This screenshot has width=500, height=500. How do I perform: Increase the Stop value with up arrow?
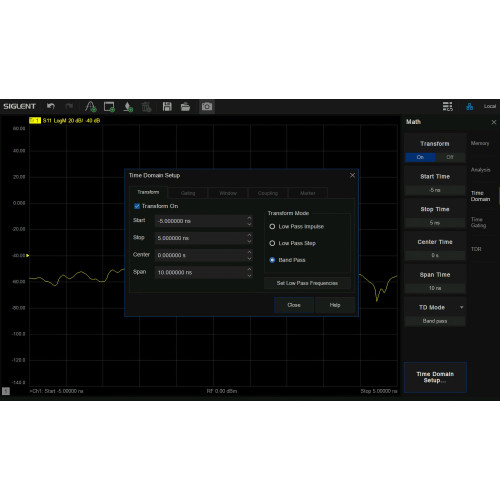click(249, 235)
